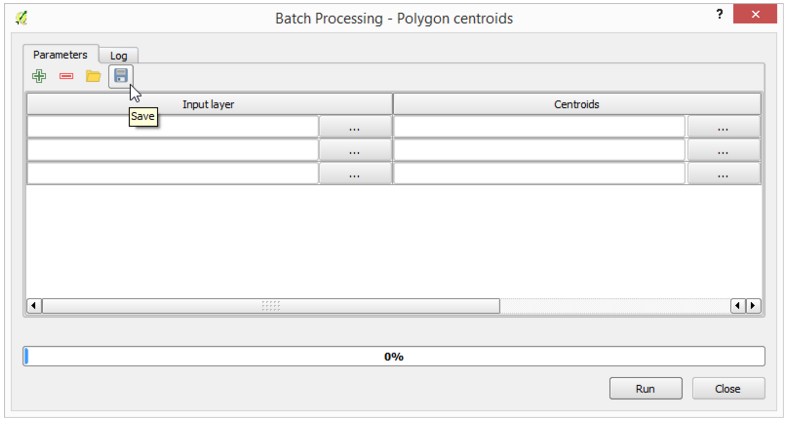Browse Centroids output for the second row
Viewport: 787px width, 424px height.
click(723, 150)
